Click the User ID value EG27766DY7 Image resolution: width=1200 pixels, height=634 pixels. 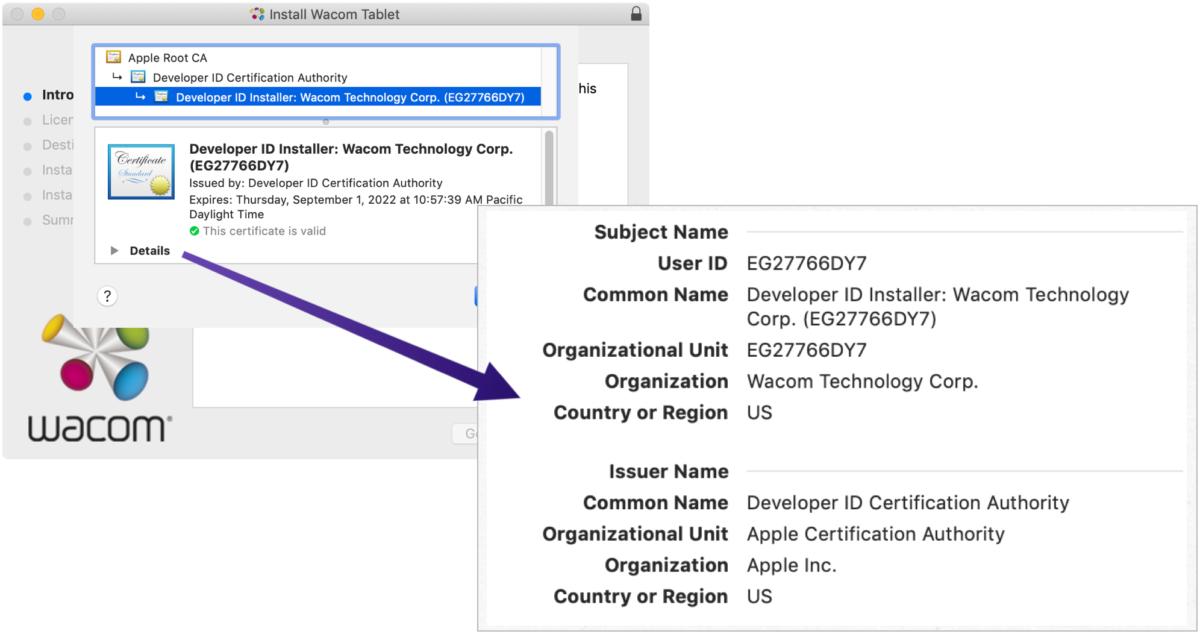click(807, 264)
